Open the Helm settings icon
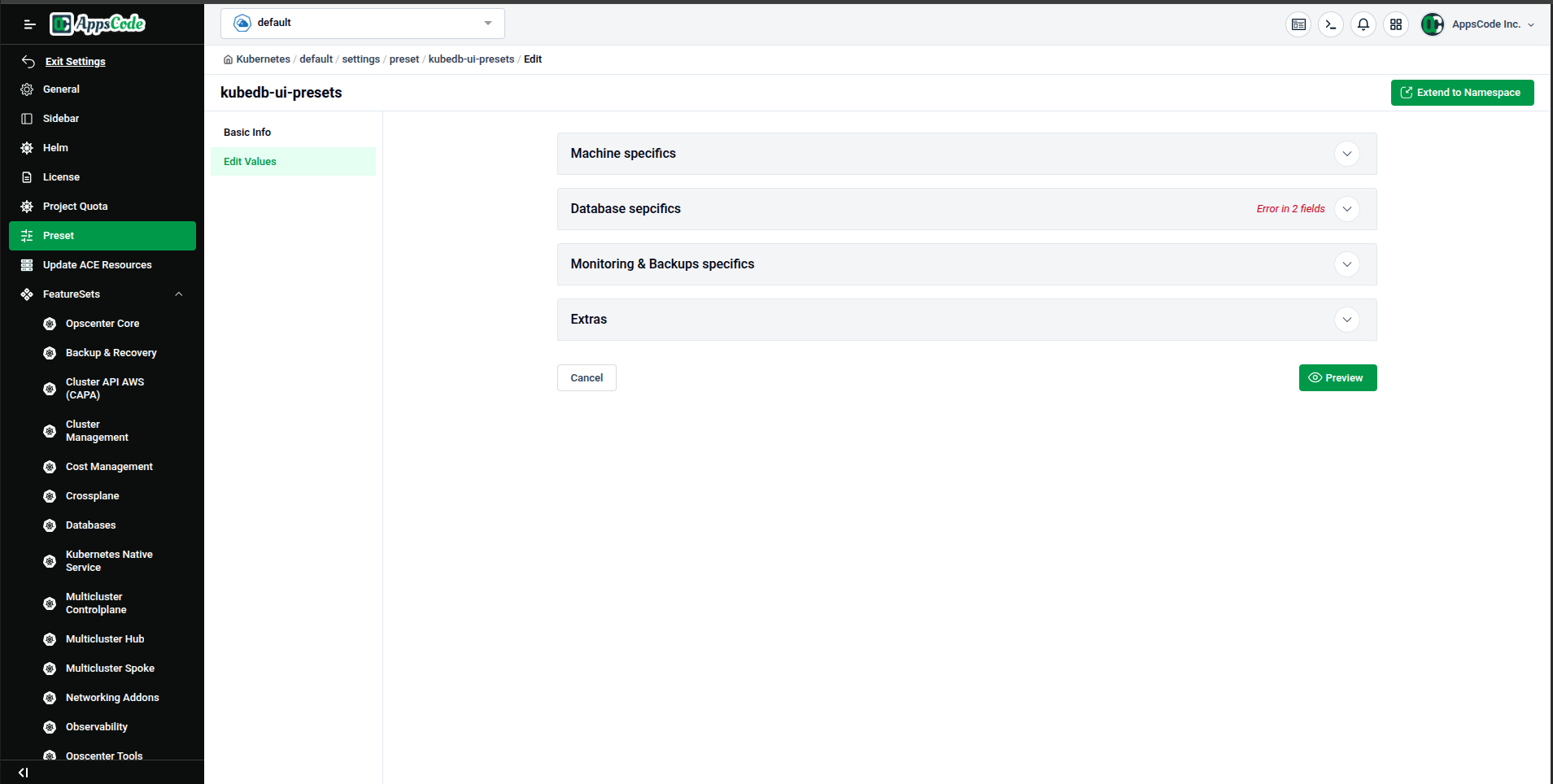 (x=27, y=147)
